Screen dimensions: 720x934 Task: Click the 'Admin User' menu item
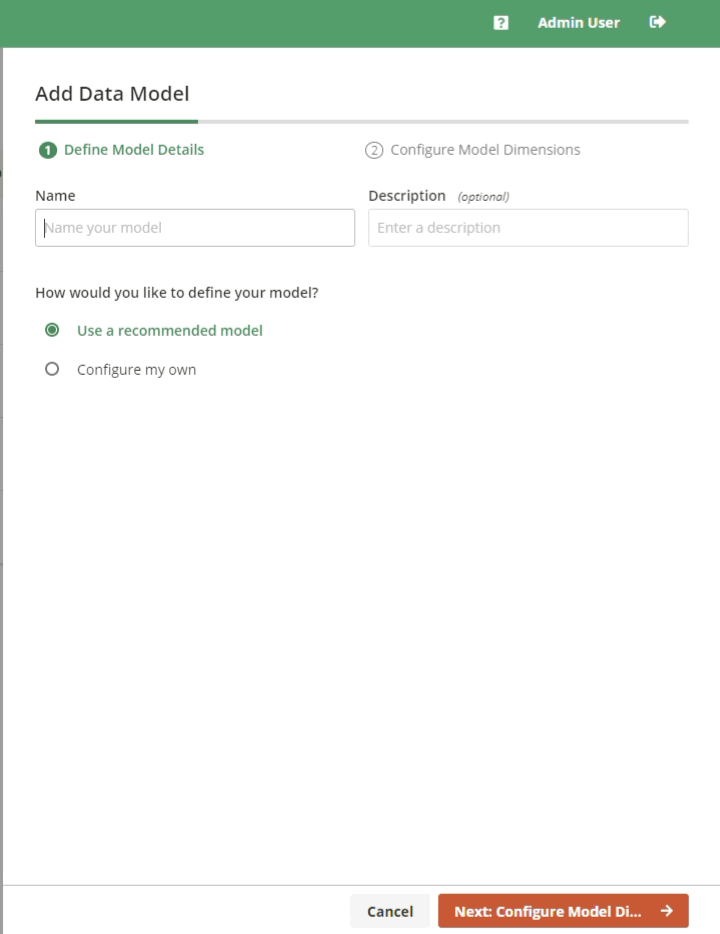(x=578, y=22)
